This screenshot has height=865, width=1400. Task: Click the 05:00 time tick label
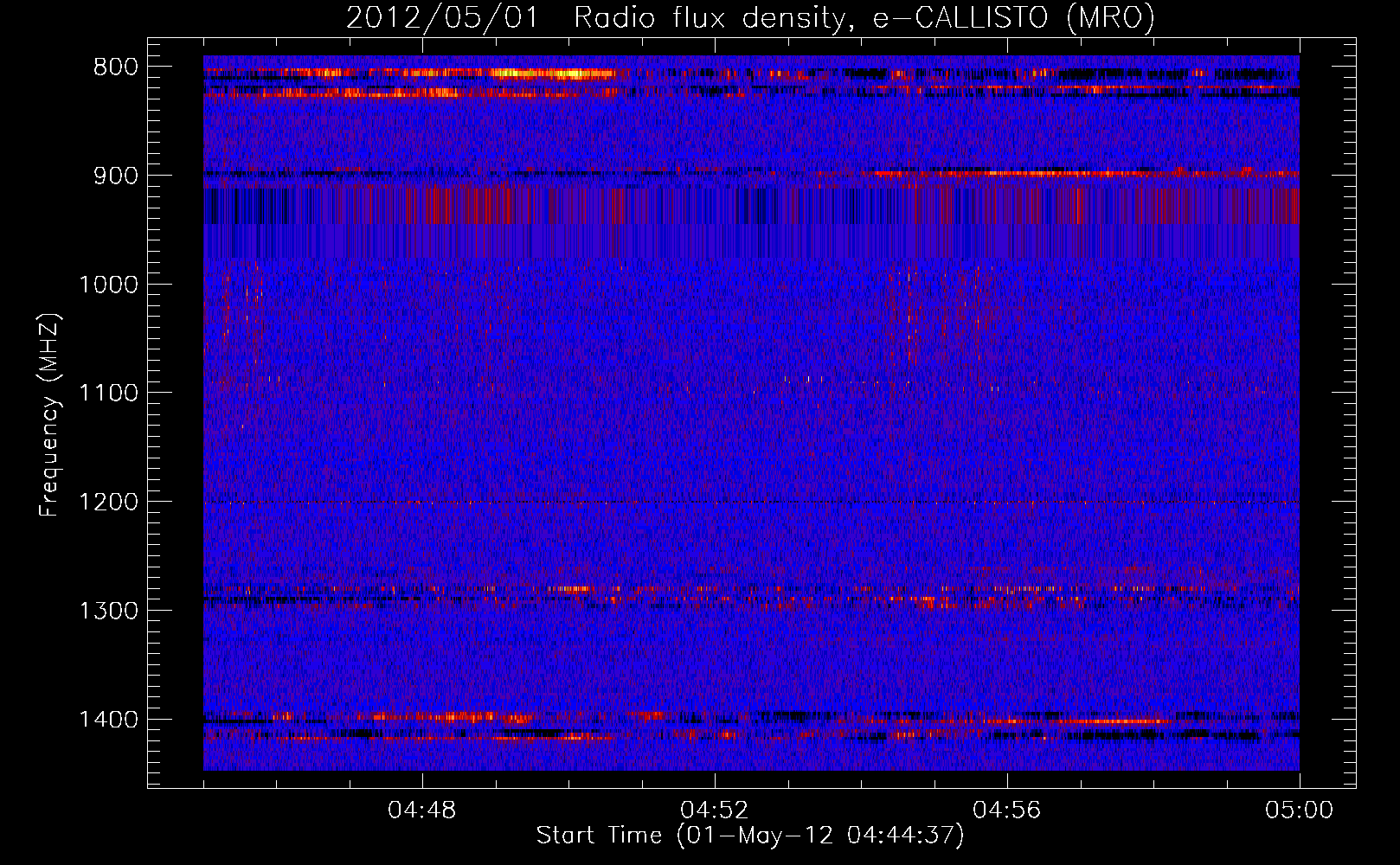coord(1300,811)
